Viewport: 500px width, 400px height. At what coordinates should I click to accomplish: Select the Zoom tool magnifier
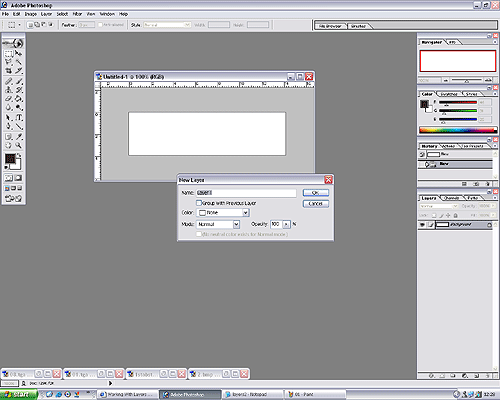(x=19, y=145)
